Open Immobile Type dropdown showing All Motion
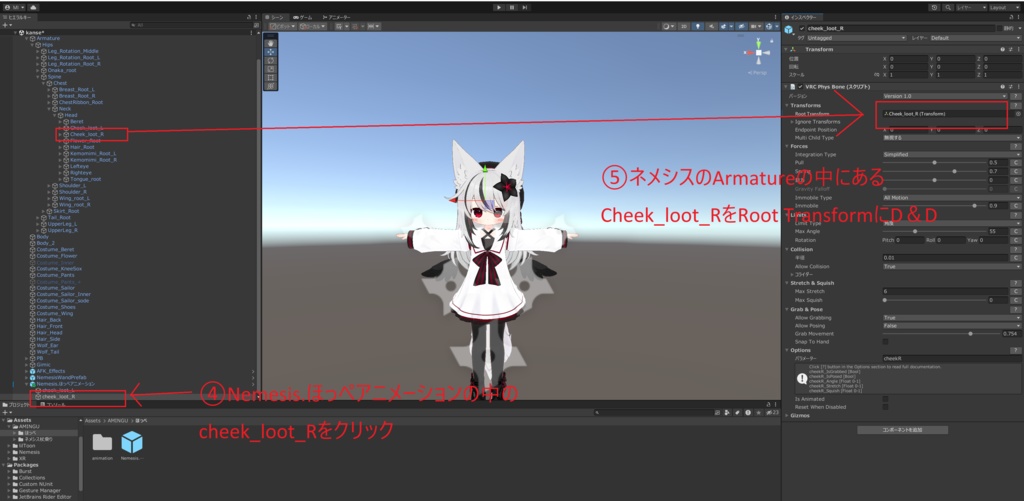The image size is (1024, 501). tap(952, 197)
